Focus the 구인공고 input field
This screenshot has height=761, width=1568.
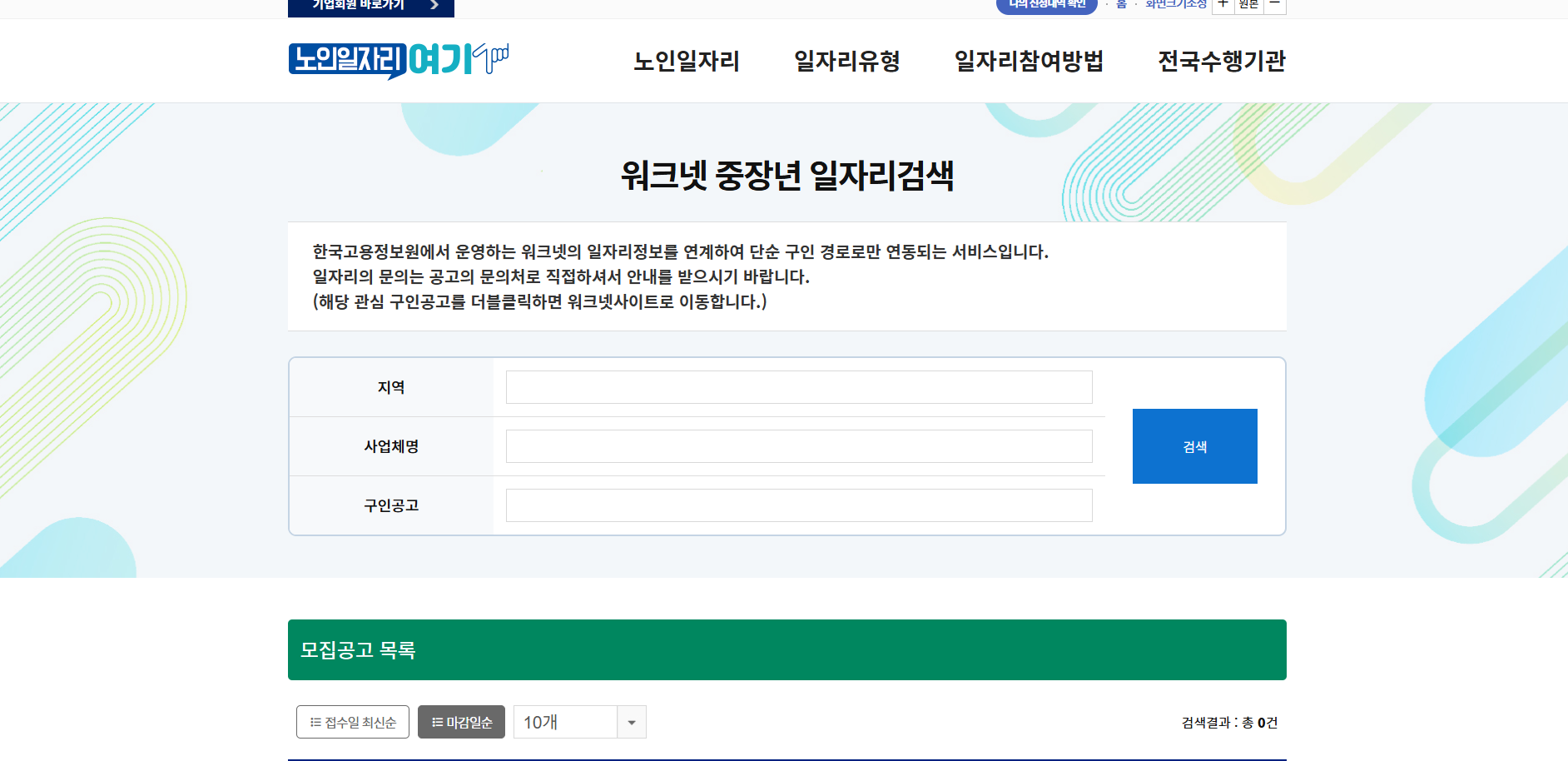coord(799,505)
